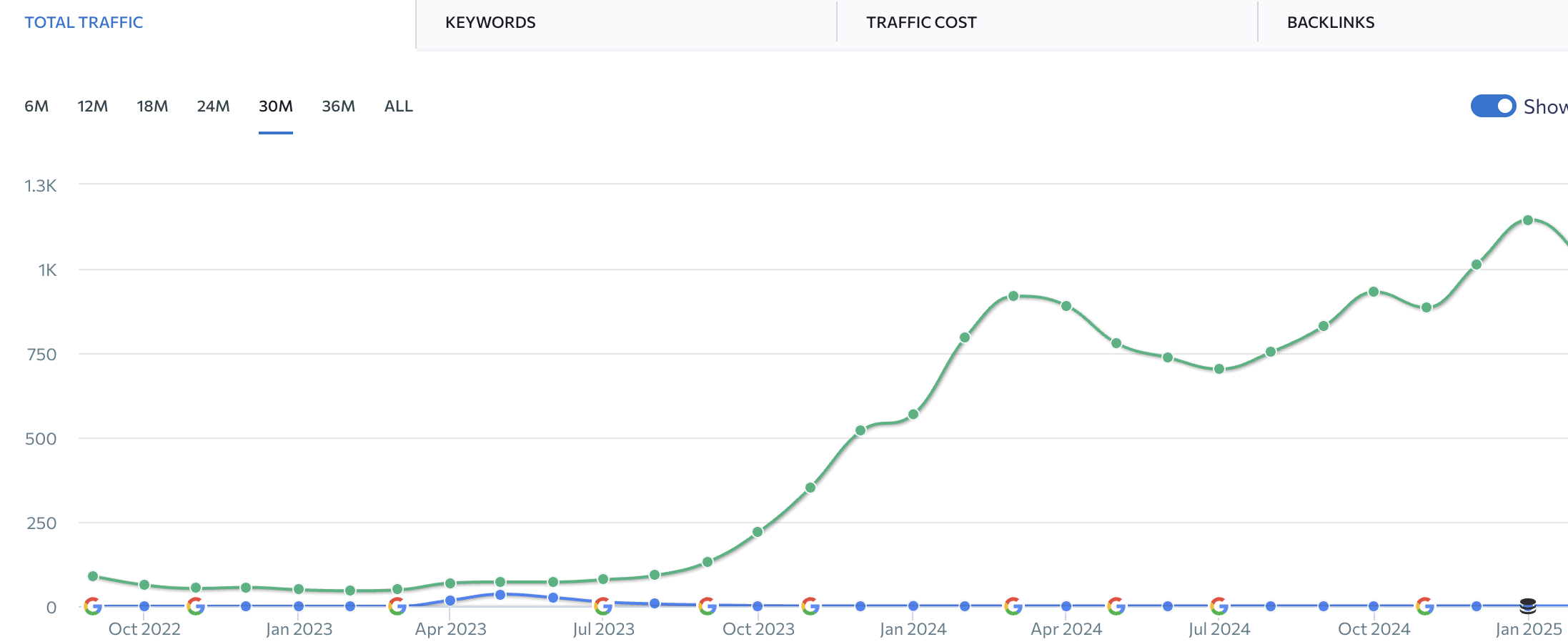Toggle the blue Show switch off
Image resolution: width=1568 pixels, height=642 pixels.
point(1493,106)
